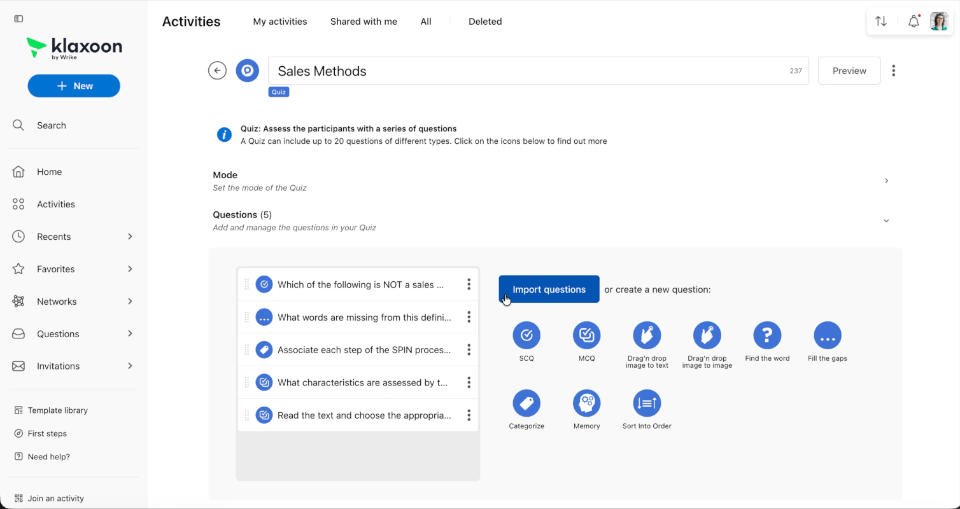Grab drag handle of 'Which of the following' question
The width and height of the screenshot is (960, 509).
tap(247, 284)
